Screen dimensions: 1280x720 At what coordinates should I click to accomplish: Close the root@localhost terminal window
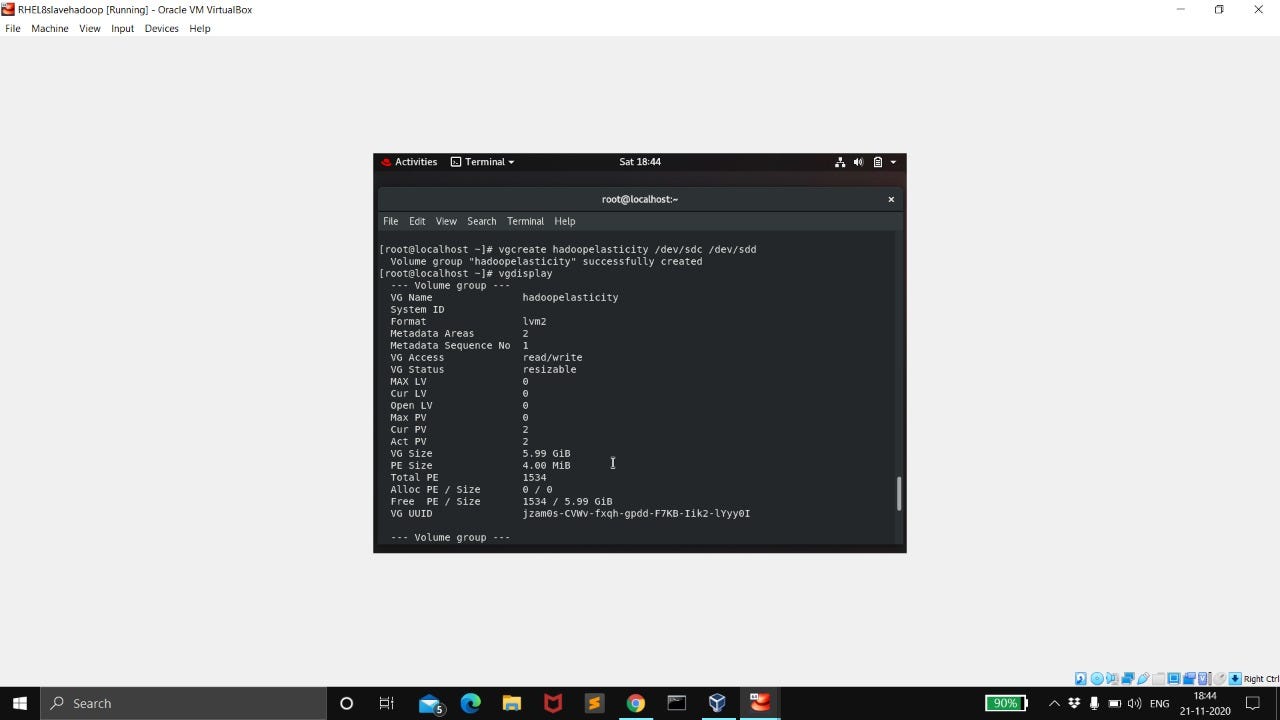pos(891,199)
